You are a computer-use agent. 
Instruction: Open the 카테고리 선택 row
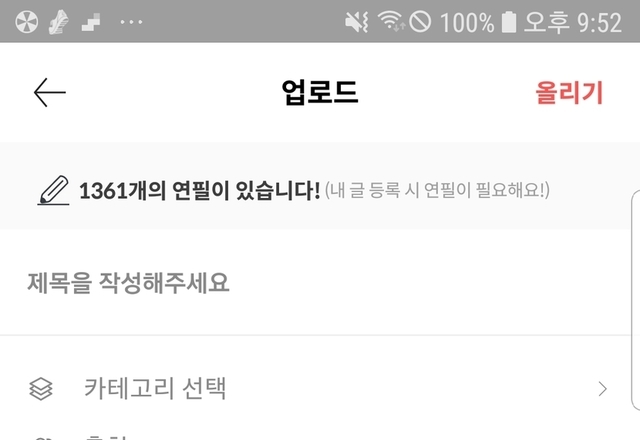320,389
